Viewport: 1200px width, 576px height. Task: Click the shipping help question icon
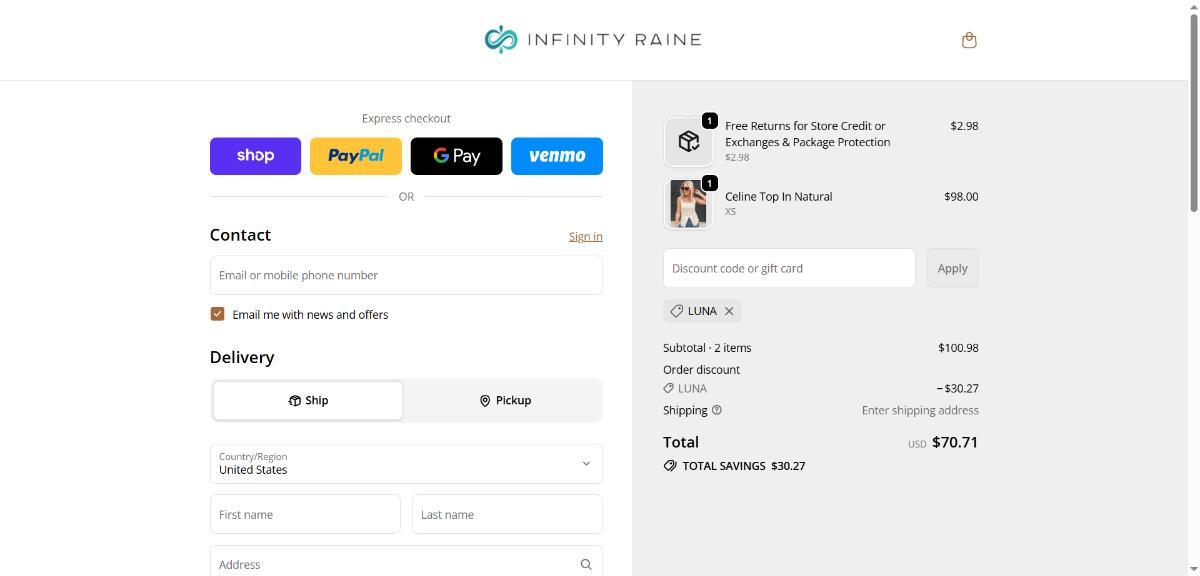[716, 410]
